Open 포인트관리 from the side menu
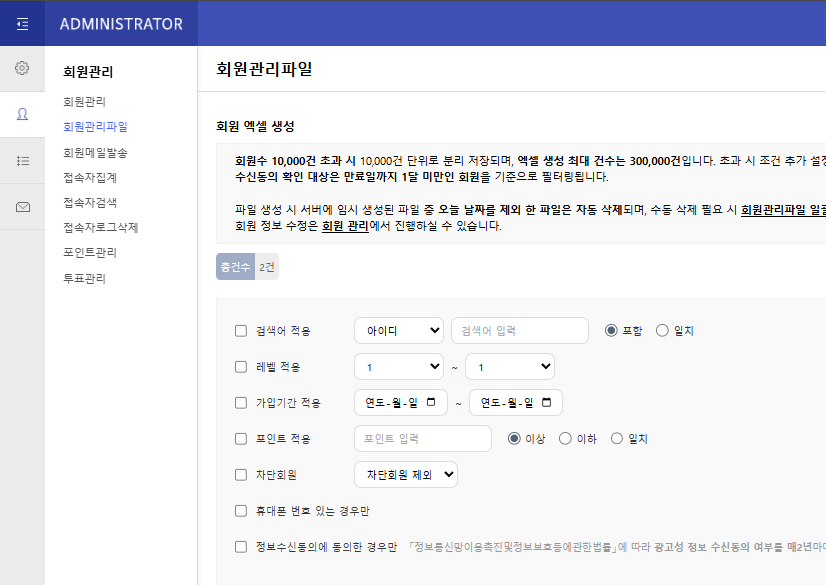 point(90,253)
